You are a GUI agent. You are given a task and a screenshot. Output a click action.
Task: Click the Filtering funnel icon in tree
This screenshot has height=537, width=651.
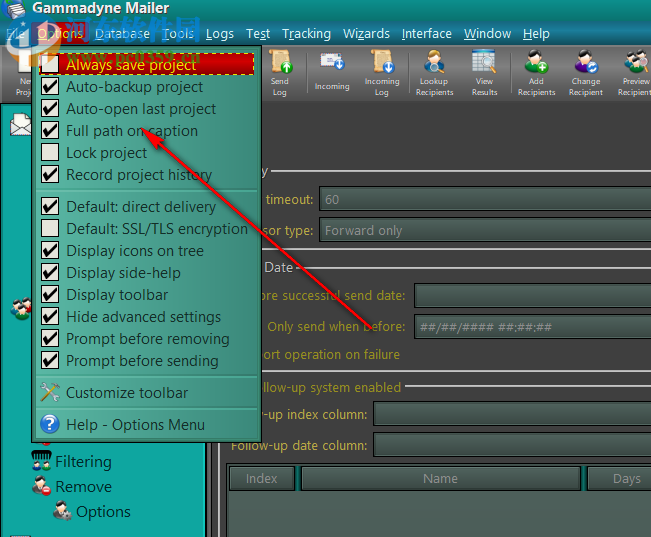click(x=42, y=461)
